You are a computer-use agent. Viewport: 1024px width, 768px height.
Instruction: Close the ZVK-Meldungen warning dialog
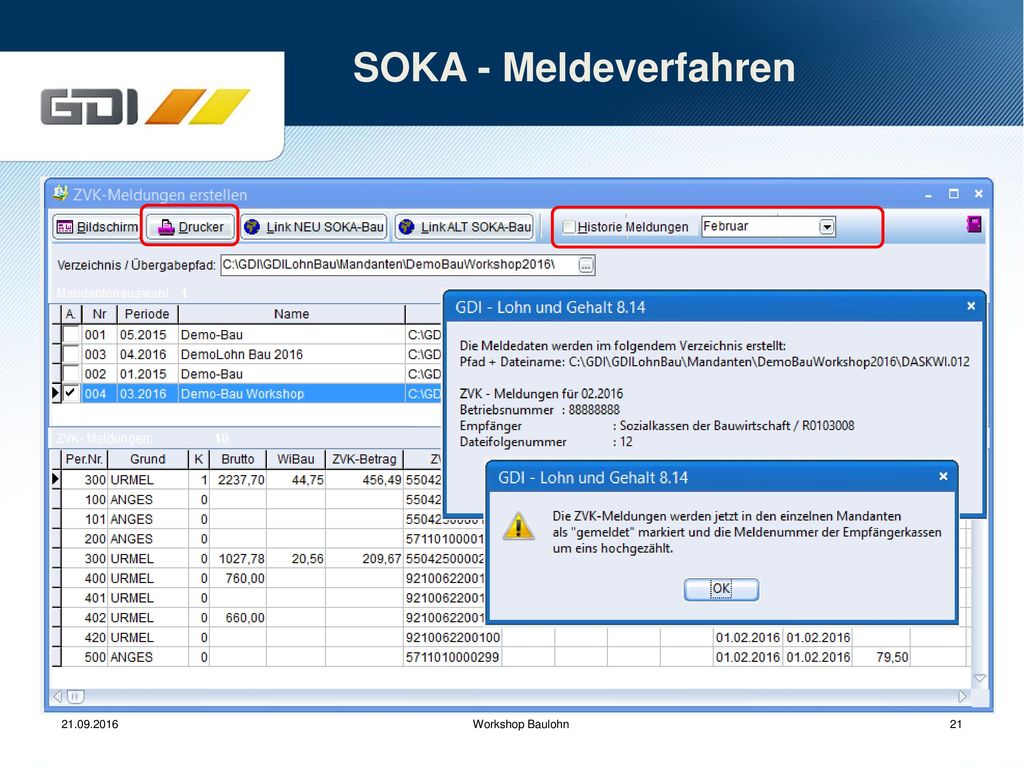[943, 477]
